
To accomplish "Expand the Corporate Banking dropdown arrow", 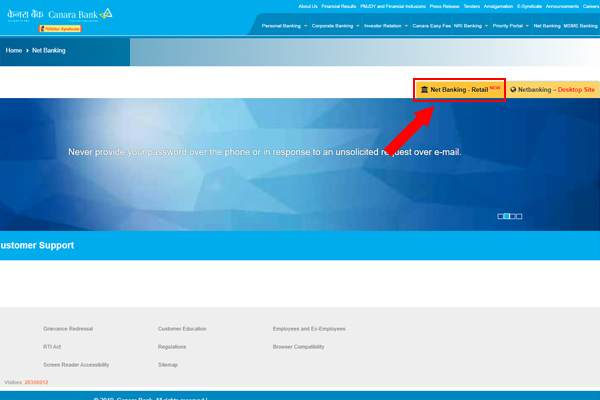I will tap(358, 26).
